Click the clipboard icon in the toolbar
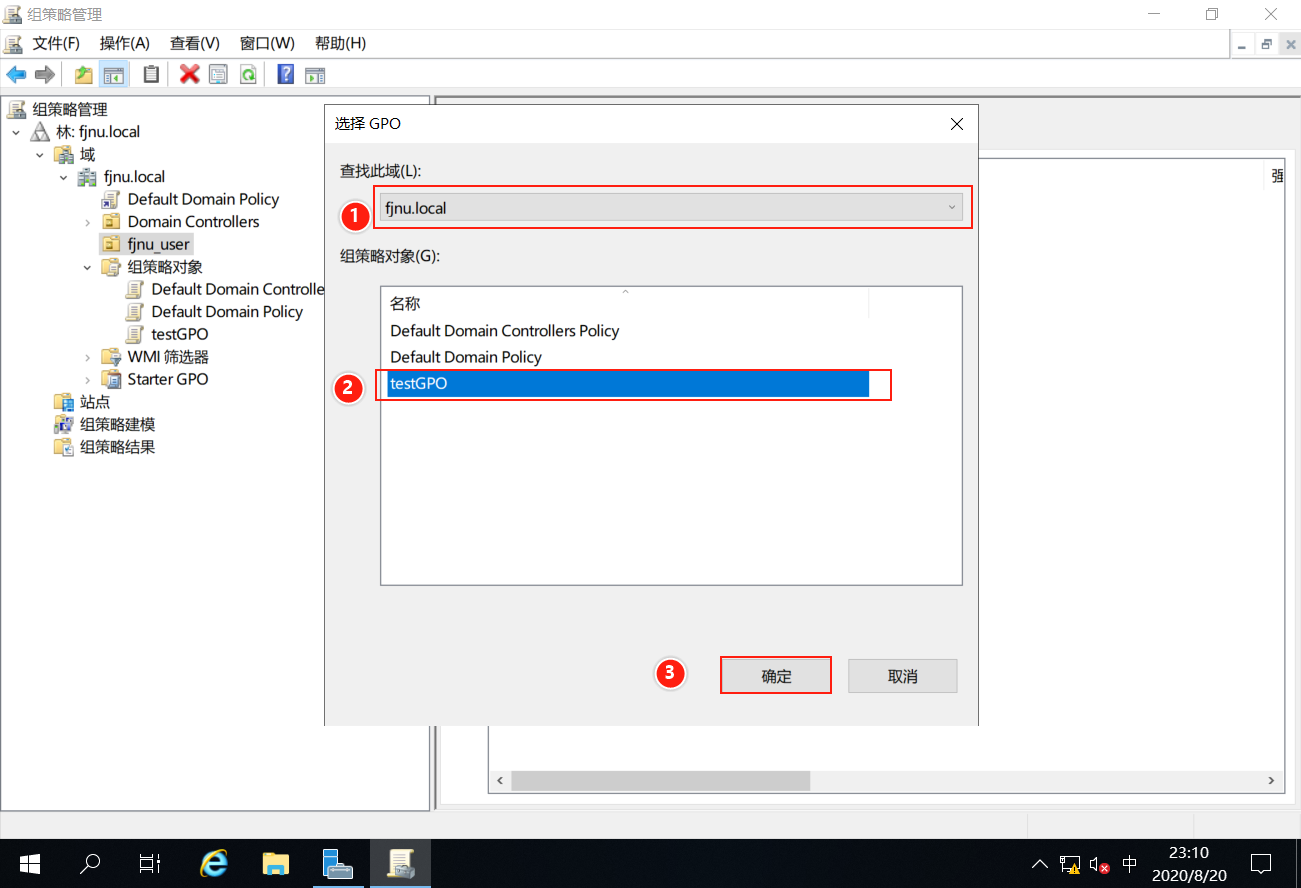This screenshot has width=1301, height=888. [x=151, y=74]
